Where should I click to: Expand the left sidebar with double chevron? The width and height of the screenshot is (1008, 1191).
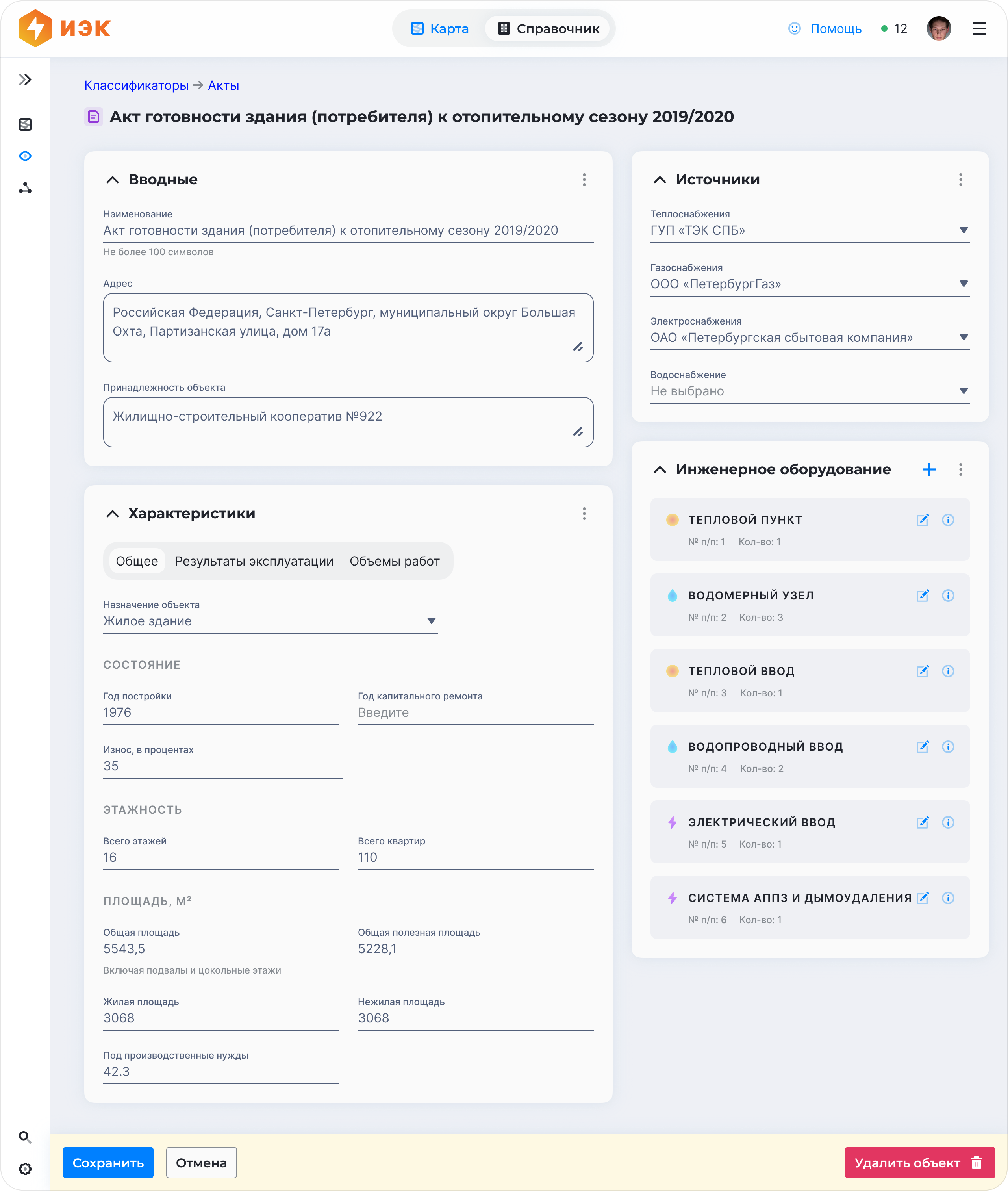click(x=25, y=80)
